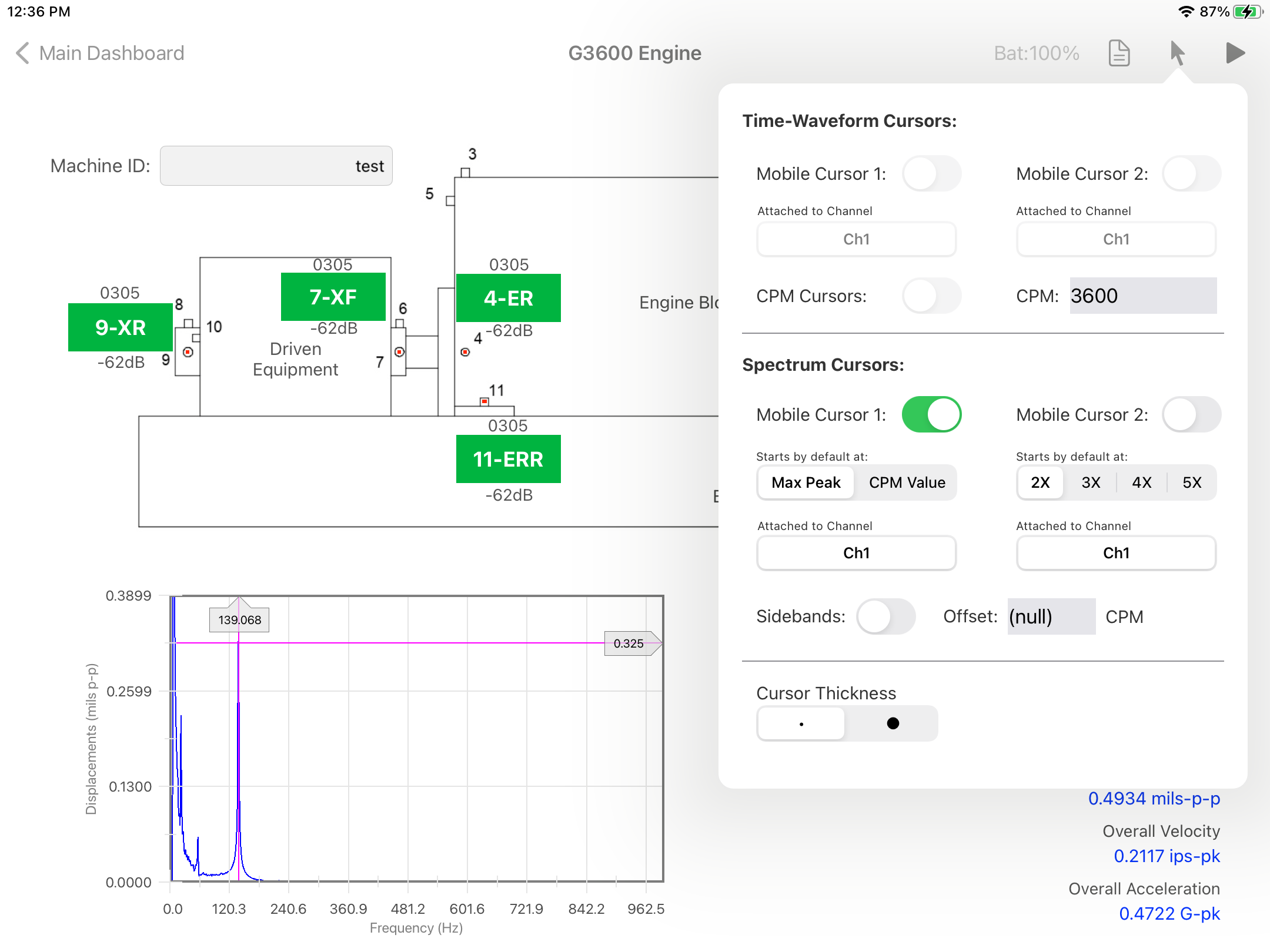Image resolution: width=1270 pixels, height=952 pixels.
Task: Tap the 4-ER measurement point button
Action: [509, 298]
